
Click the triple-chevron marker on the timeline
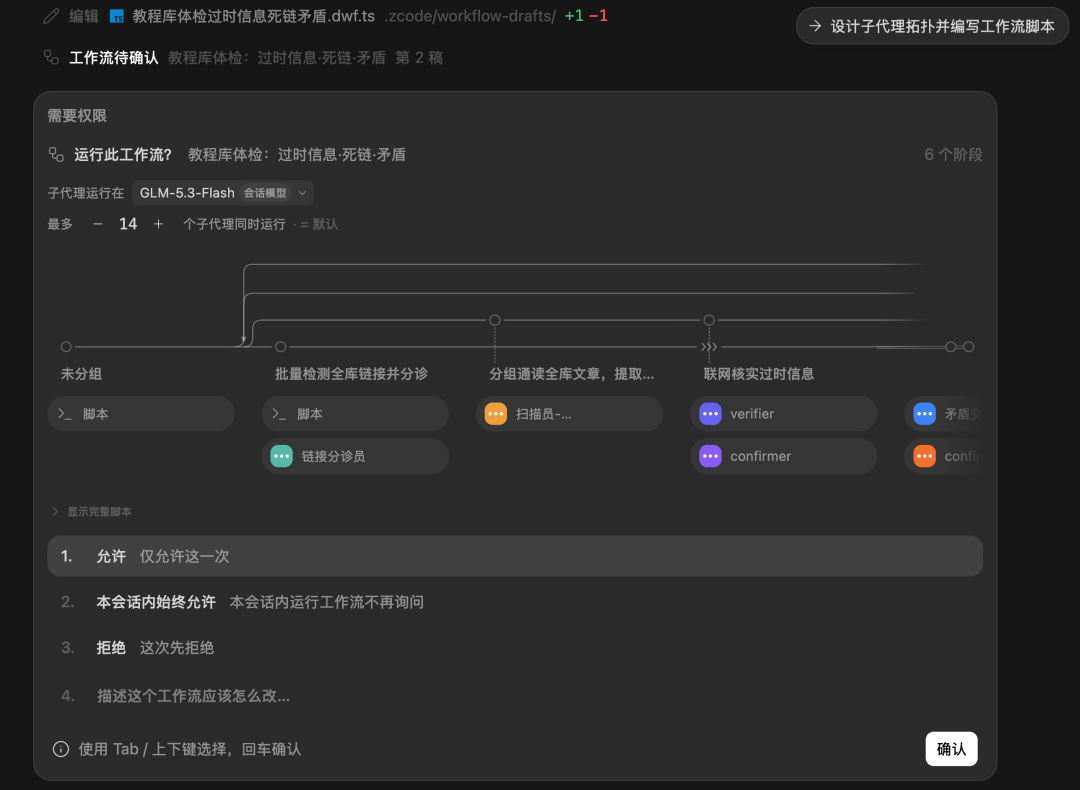click(709, 346)
